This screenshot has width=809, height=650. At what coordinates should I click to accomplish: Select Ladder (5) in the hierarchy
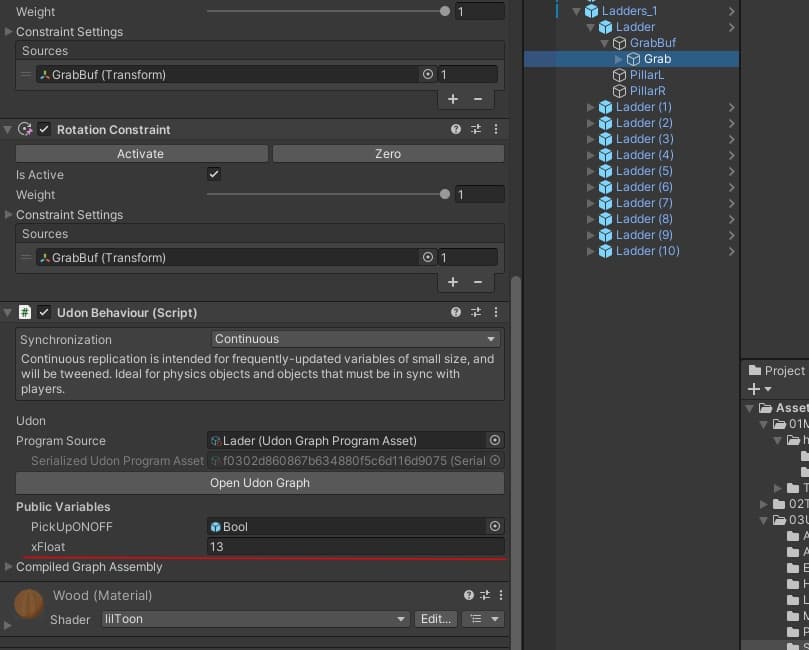643,171
